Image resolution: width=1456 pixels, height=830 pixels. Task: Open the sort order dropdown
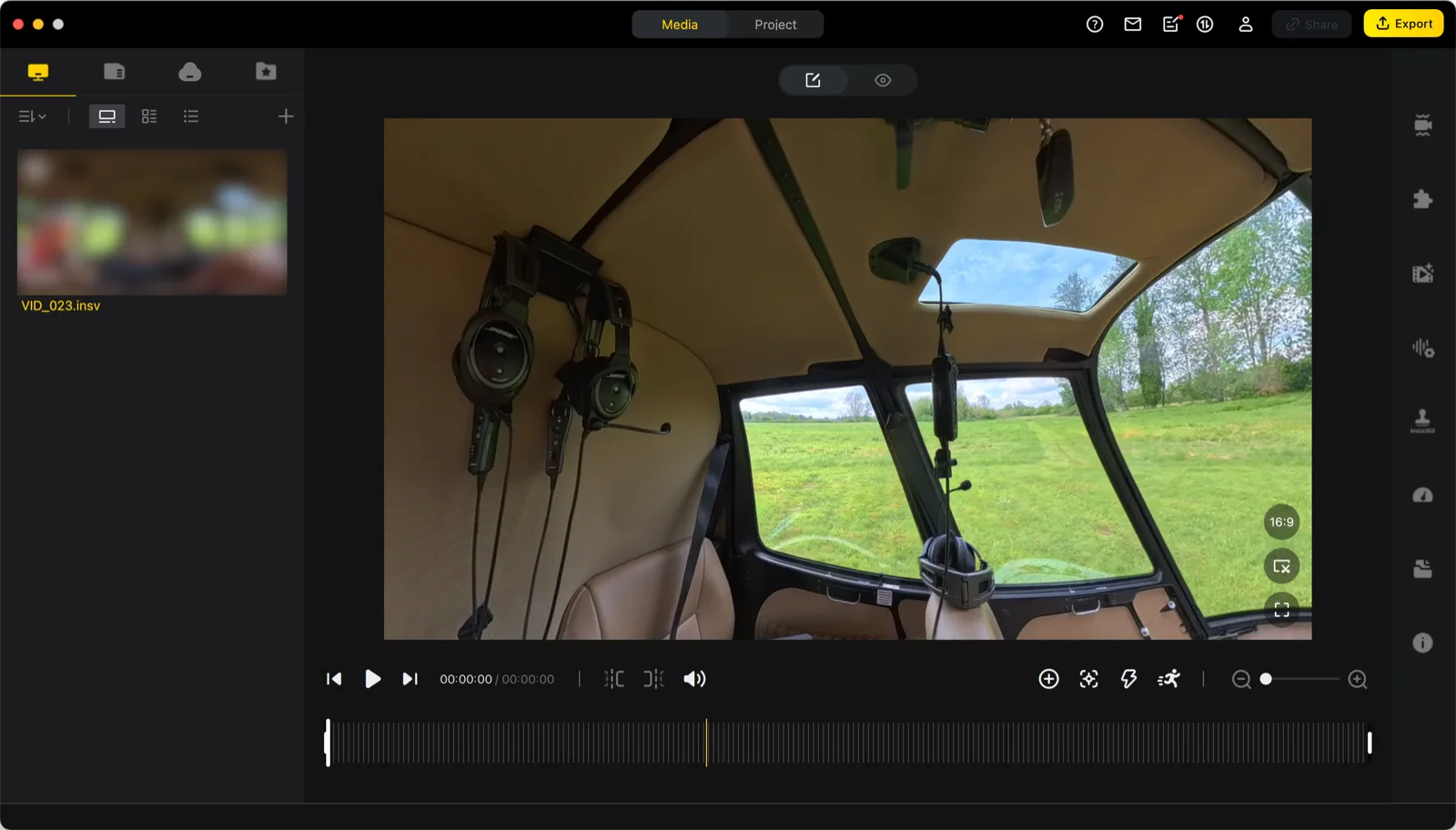32,116
